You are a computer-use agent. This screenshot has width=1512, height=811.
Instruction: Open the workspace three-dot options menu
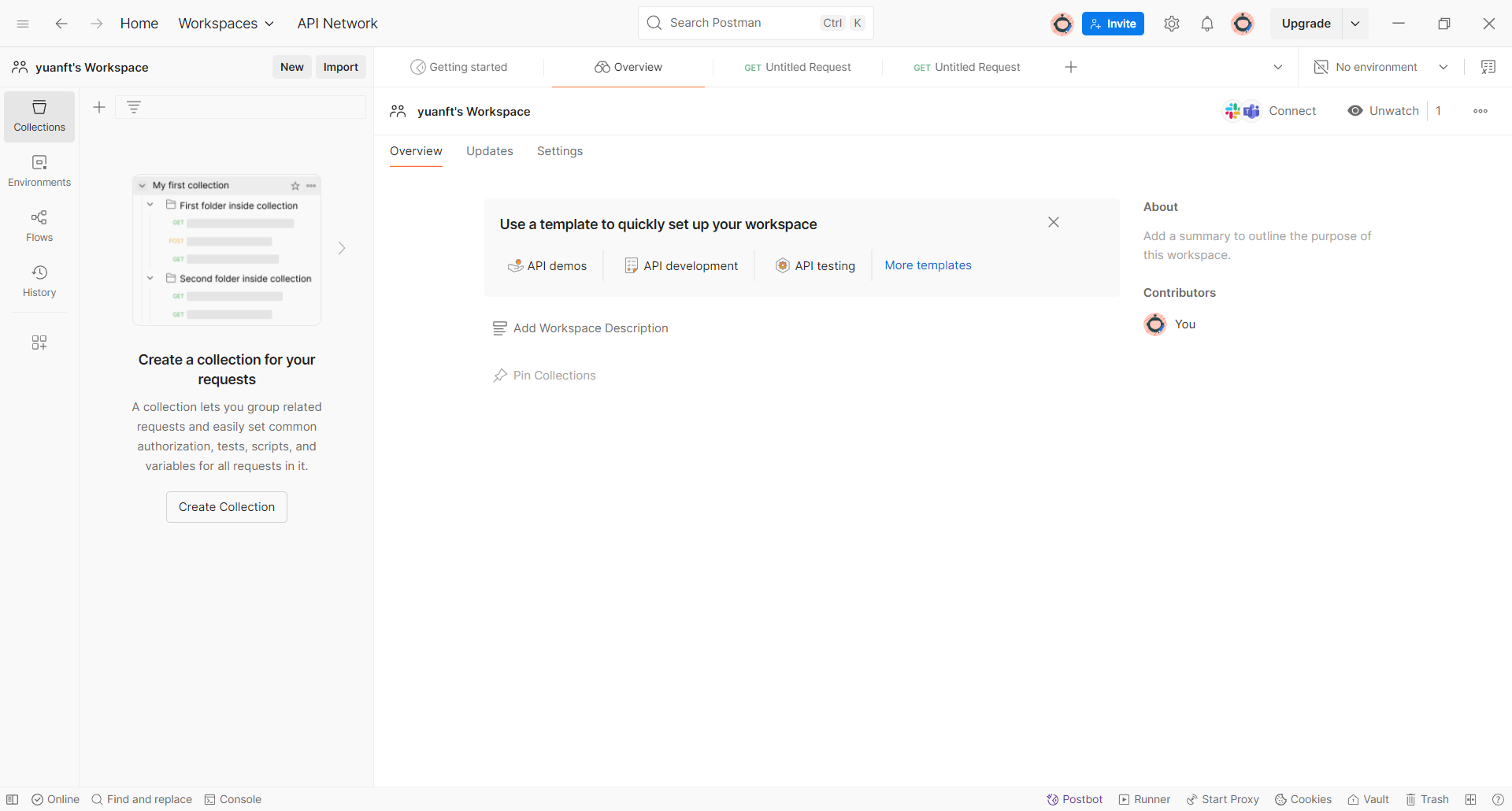[1480, 111]
